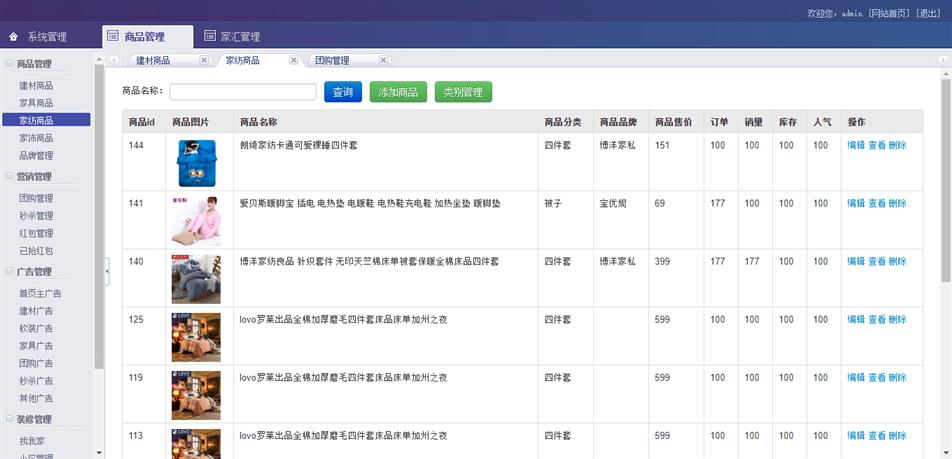Click 删除 for product 144
952x459 pixels.
click(897, 145)
